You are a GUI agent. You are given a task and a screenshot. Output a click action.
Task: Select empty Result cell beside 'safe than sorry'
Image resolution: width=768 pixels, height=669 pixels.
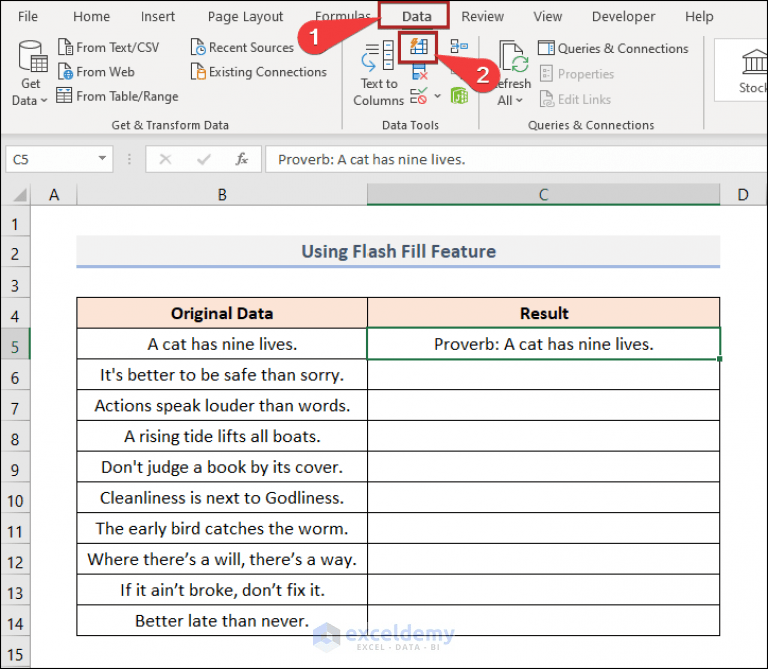pos(544,375)
